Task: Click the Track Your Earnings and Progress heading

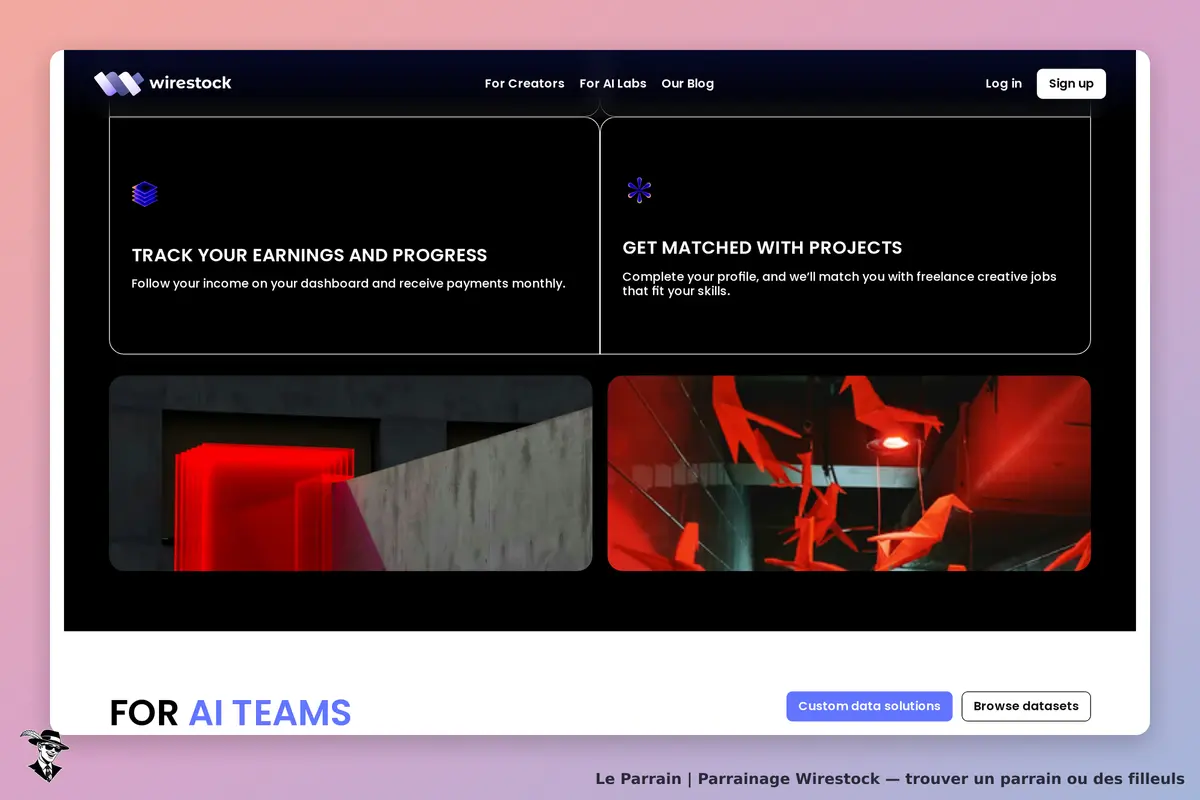Action: pyautogui.click(x=310, y=255)
